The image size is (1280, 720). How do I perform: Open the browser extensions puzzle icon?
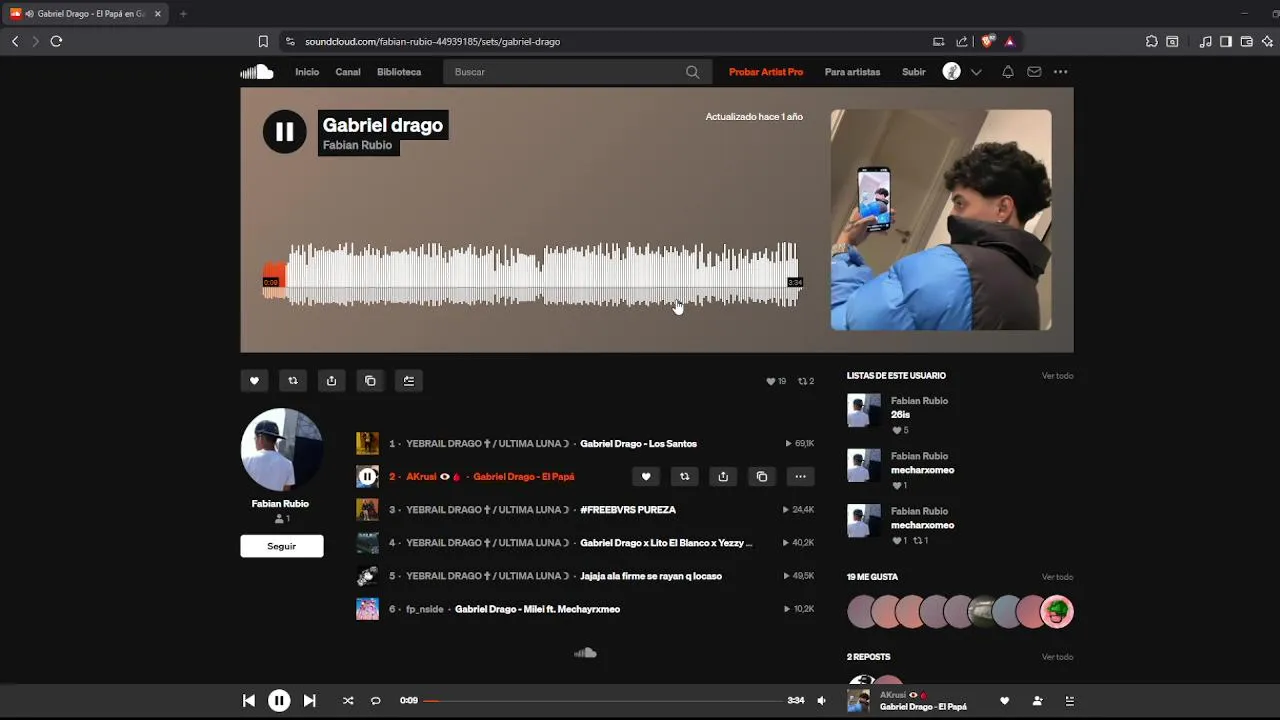1152,41
